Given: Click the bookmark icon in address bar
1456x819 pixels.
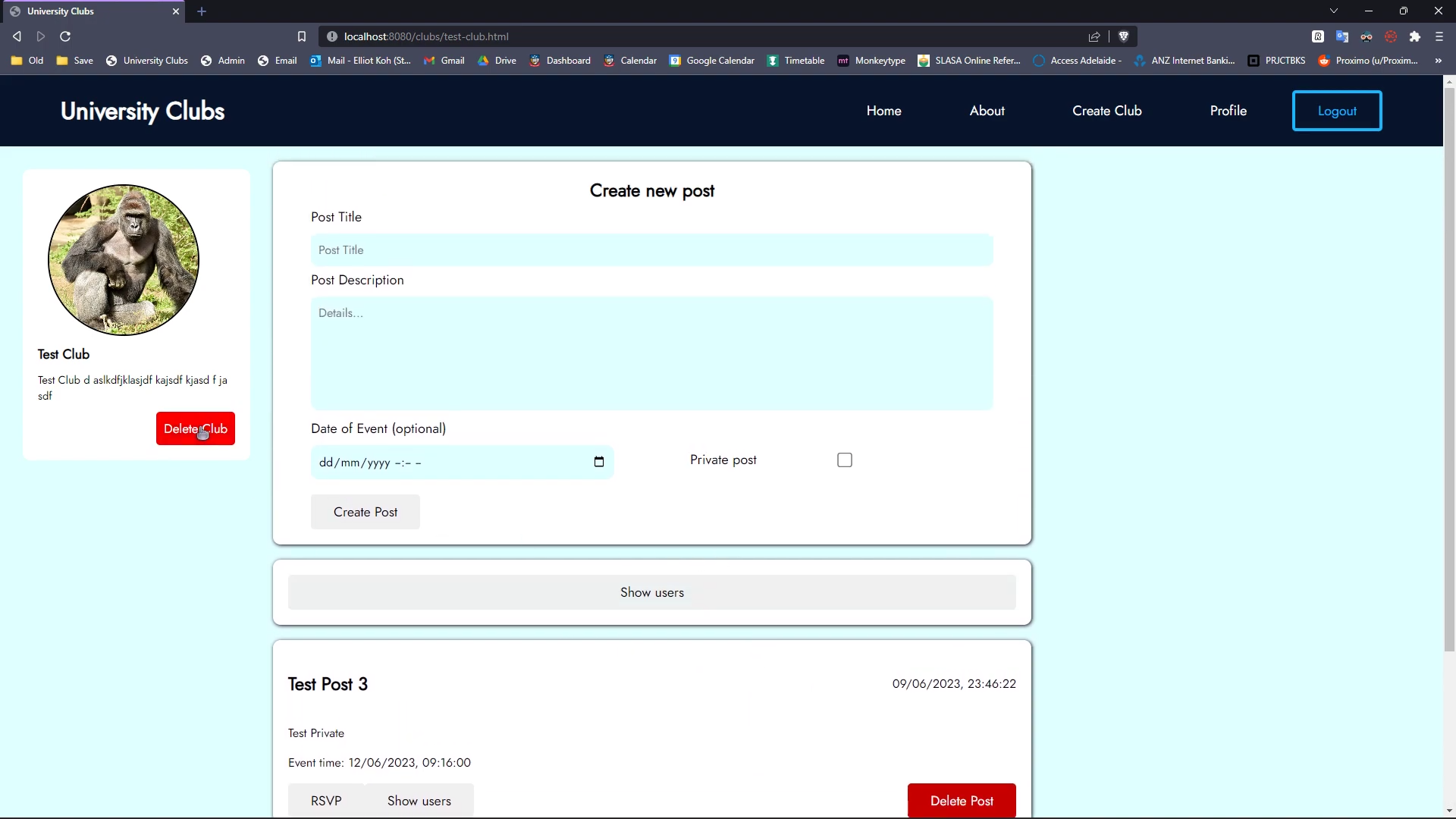Looking at the screenshot, I should [302, 36].
